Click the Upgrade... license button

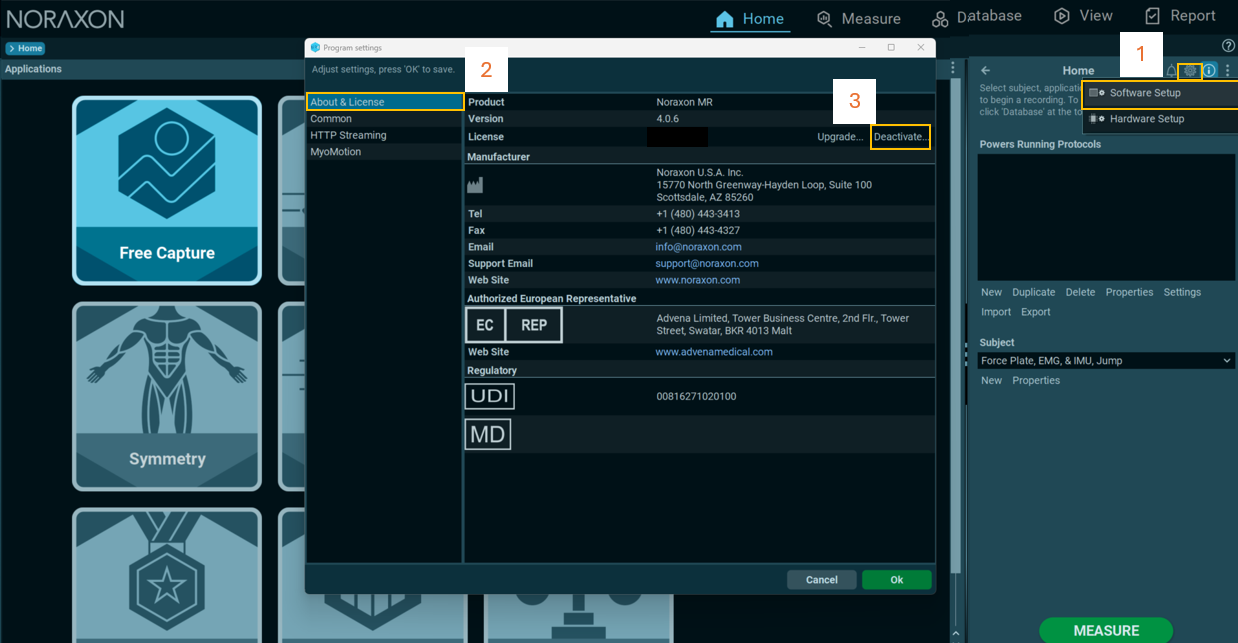pos(840,137)
